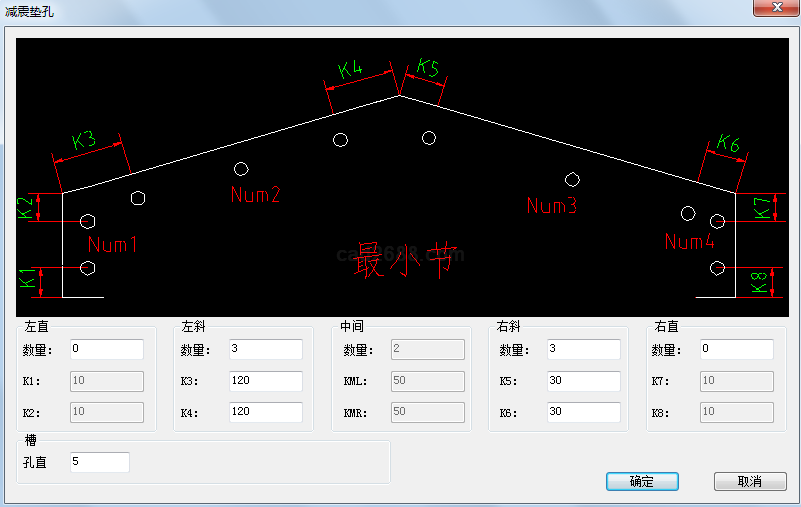Screen dimensions: 801x507
Task: Click the 确定 button
Action: pos(642,481)
